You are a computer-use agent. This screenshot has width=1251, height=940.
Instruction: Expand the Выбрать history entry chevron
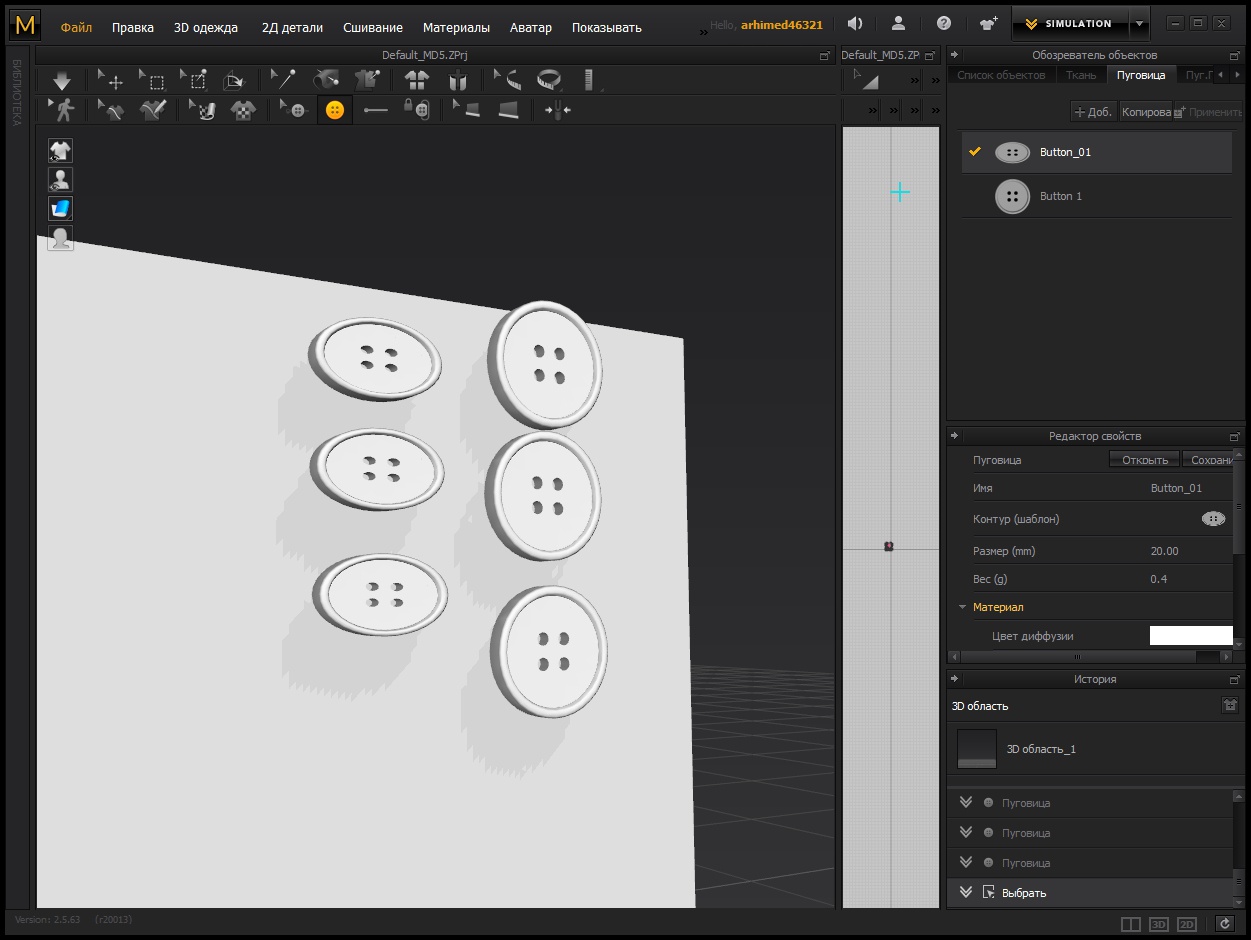pyautogui.click(x=965, y=892)
